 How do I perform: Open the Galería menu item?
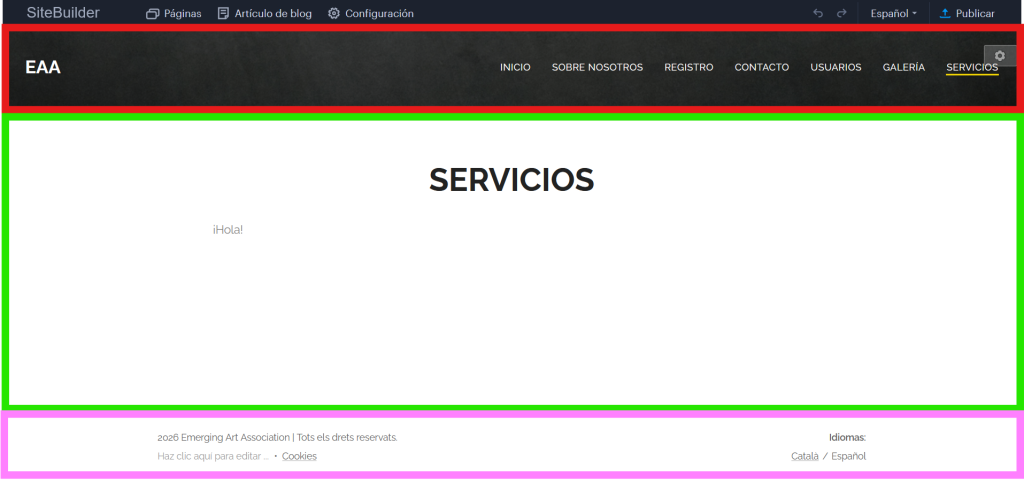903,67
